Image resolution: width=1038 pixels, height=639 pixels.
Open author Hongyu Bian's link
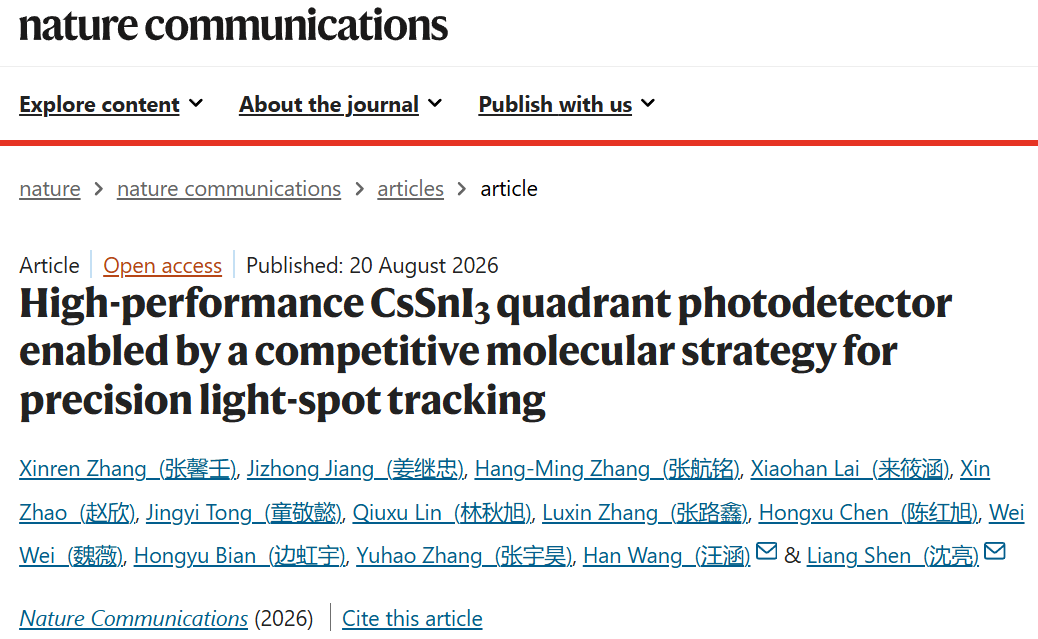[x=240, y=556]
